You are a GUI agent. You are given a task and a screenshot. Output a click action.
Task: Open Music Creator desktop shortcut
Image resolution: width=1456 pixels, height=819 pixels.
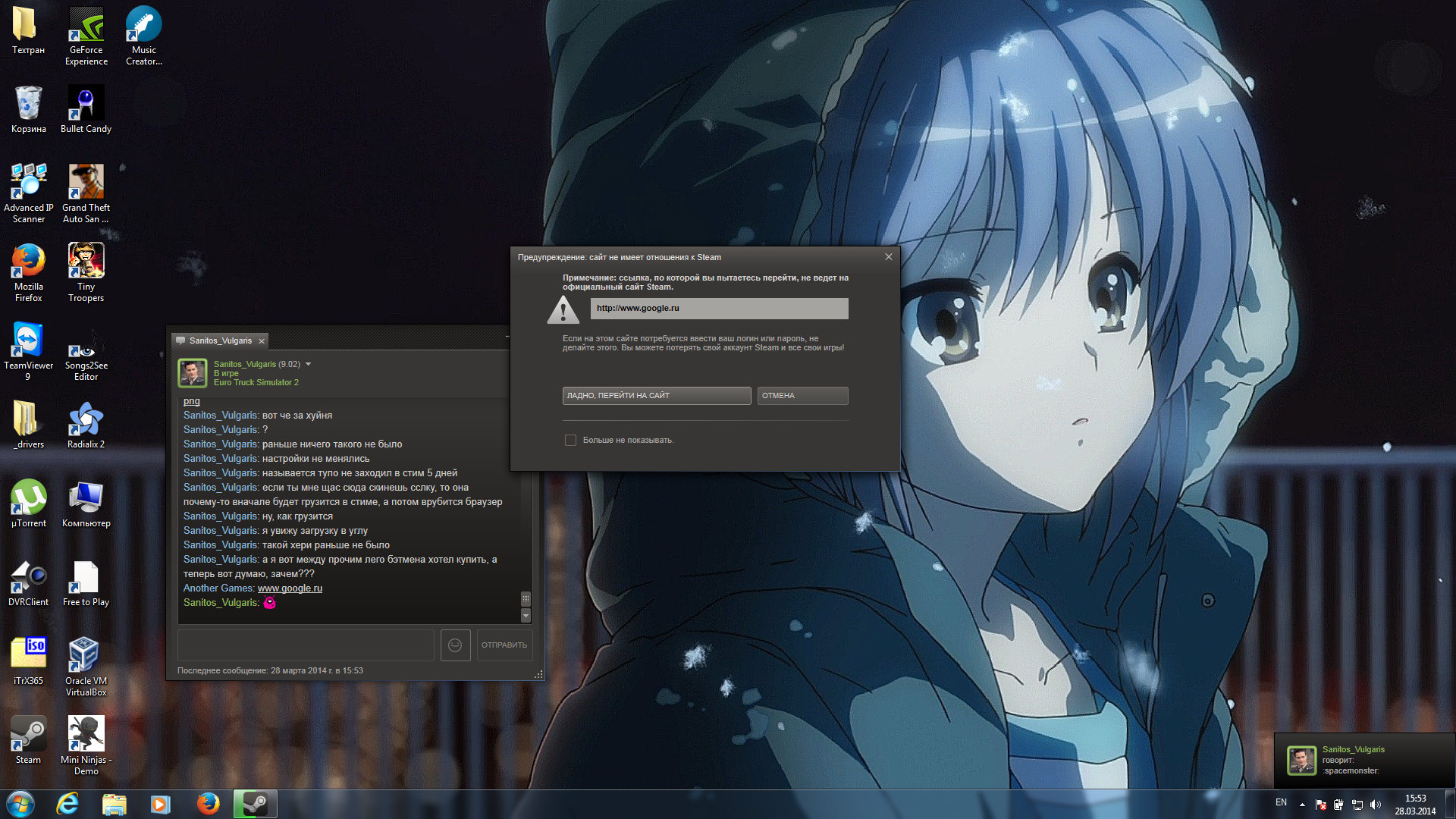(x=143, y=36)
